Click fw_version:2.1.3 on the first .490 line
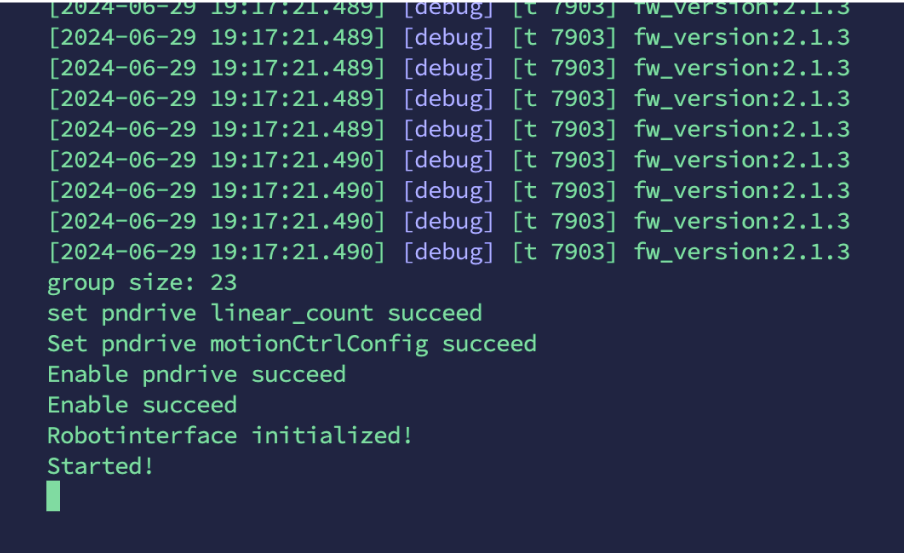 (742, 160)
